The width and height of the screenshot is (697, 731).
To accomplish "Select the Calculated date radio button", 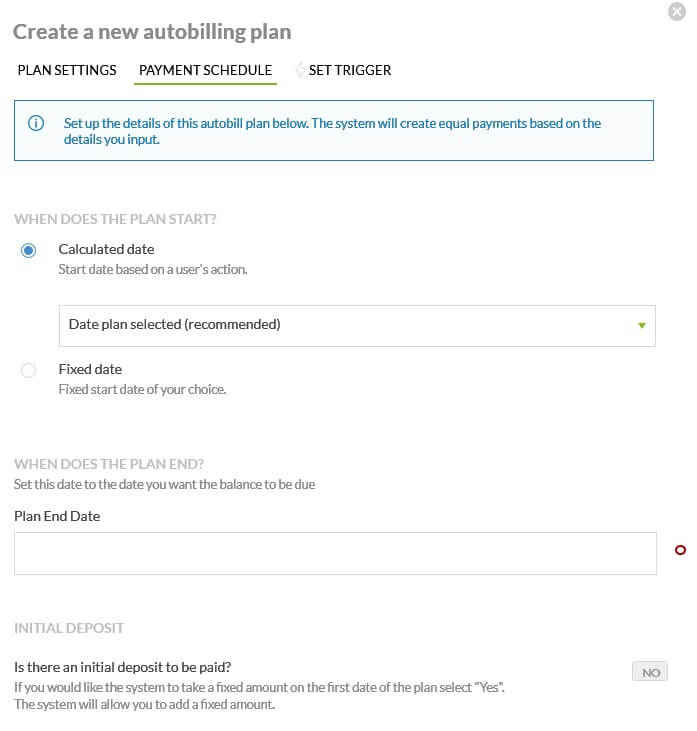I will tap(29, 250).
